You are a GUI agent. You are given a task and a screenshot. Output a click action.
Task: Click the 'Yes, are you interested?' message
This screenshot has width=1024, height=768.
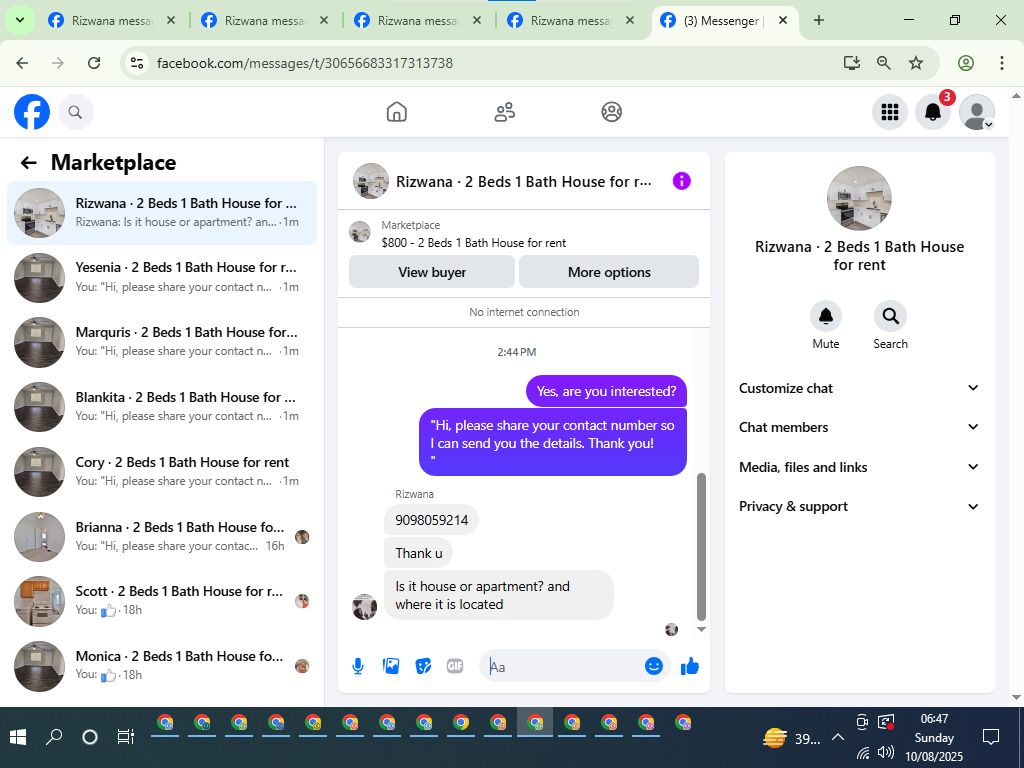click(x=606, y=391)
